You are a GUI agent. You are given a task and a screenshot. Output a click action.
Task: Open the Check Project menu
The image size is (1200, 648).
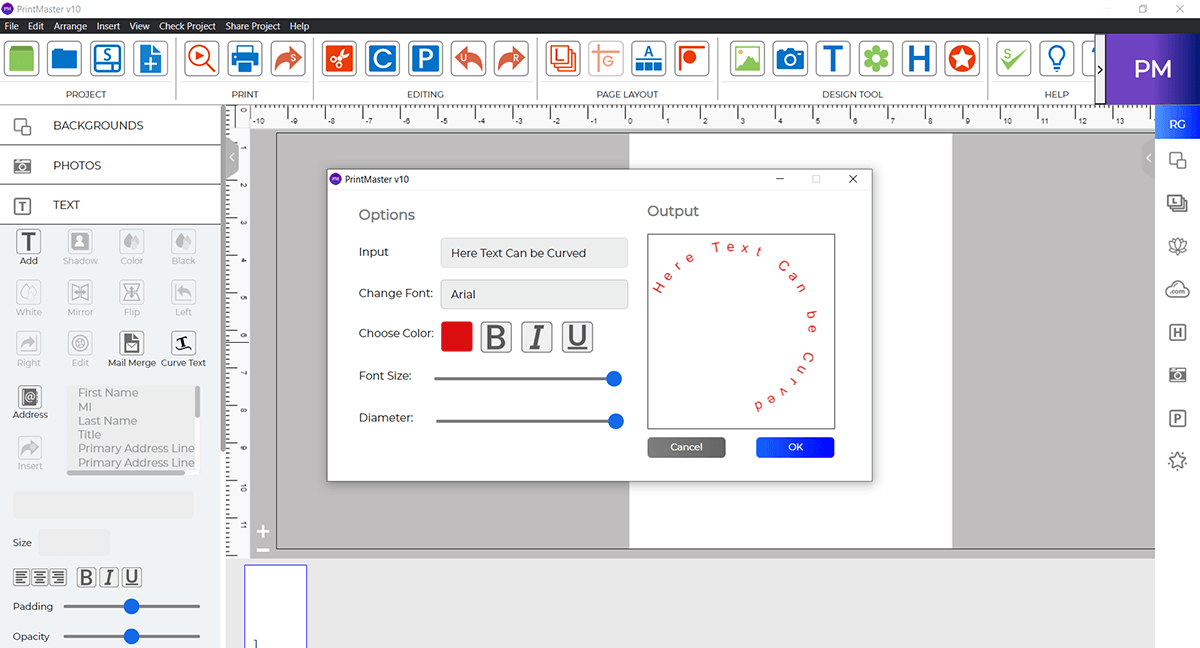(x=187, y=26)
